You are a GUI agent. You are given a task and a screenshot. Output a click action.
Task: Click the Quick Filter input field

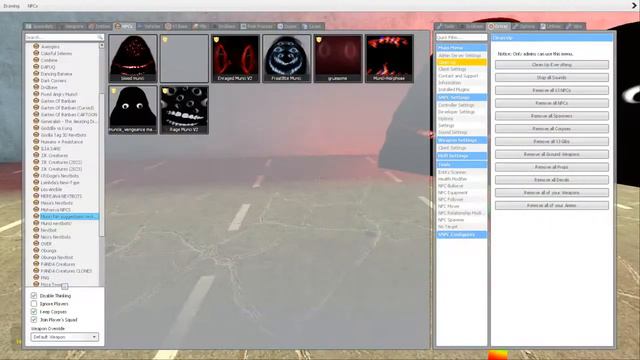pyautogui.click(x=462, y=37)
